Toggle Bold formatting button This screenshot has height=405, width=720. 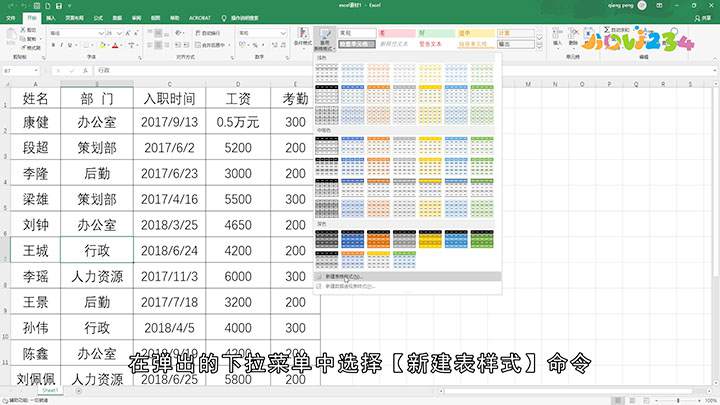[x=53, y=45]
